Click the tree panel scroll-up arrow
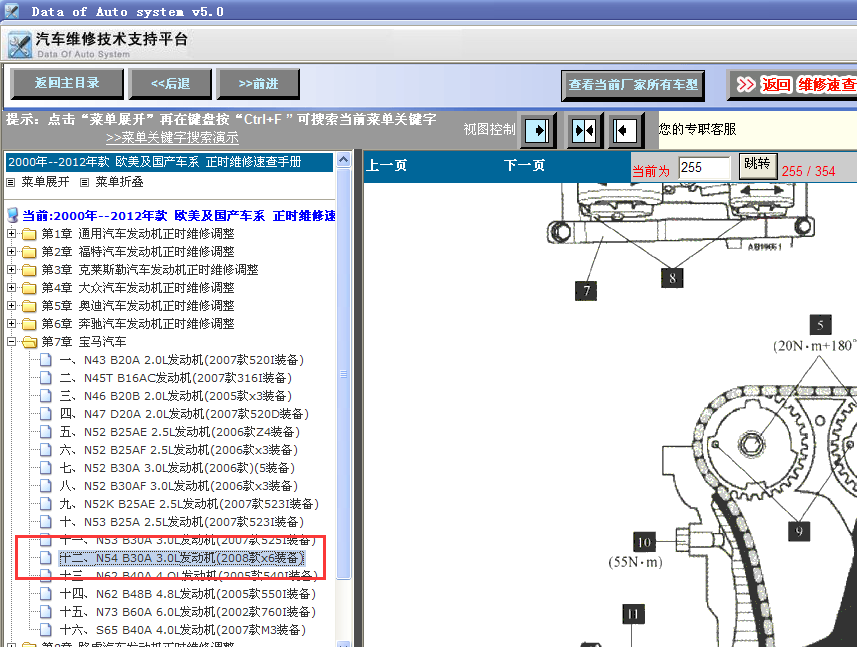857x647 pixels. click(x=343, y=160)
